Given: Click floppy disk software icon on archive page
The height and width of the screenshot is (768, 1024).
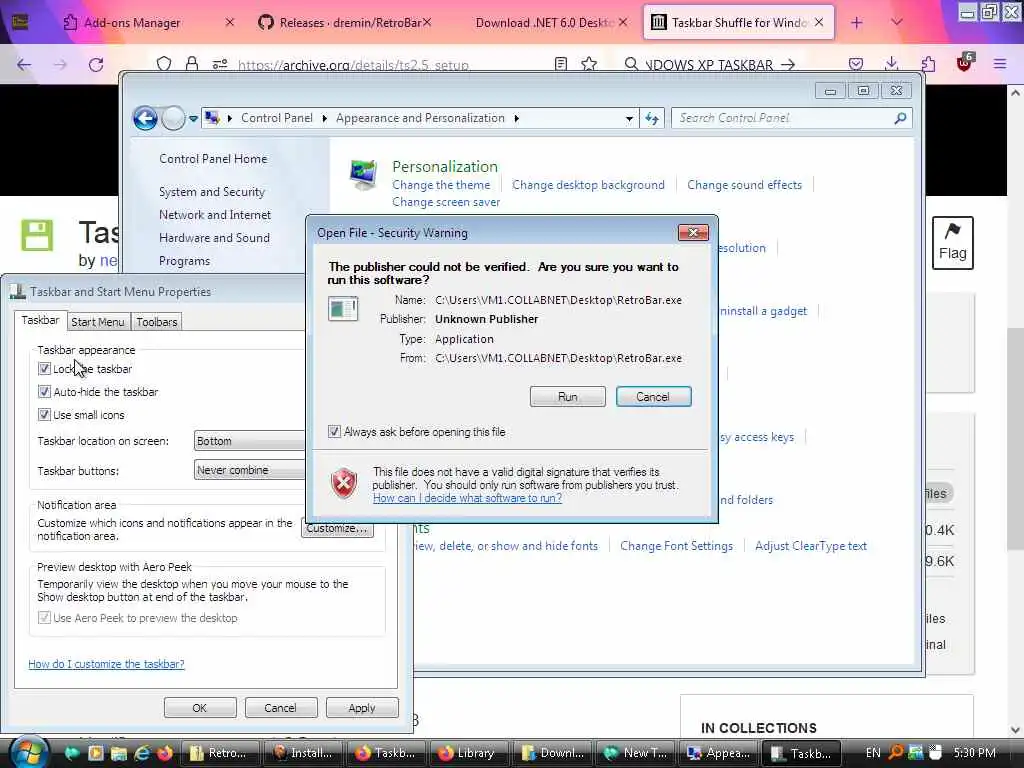Looking at the screenshot, I should (x=37, y=235).
